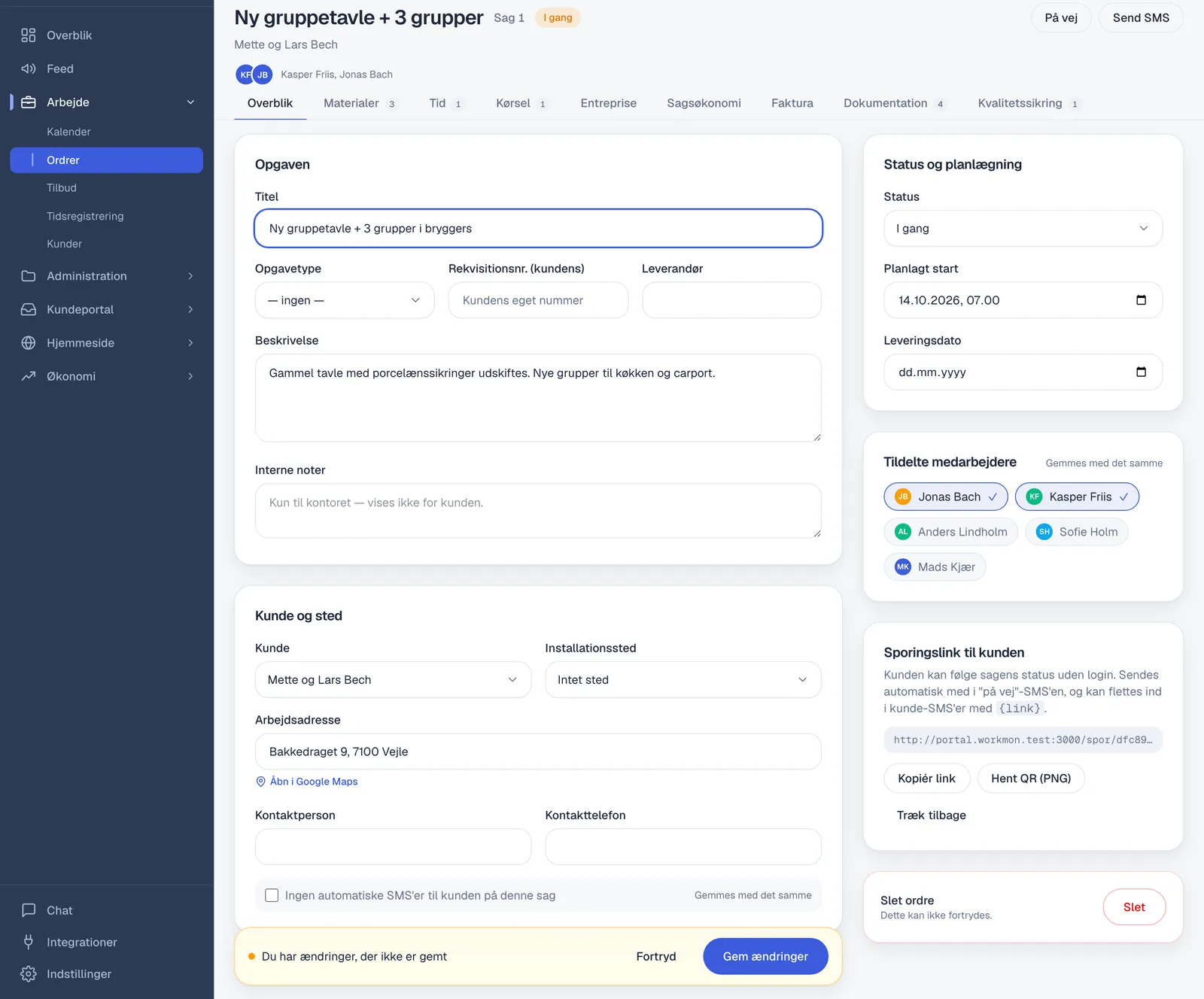Go to Tidsregistrering in the sidebar
The height and width of the screenshot is (999, 1204).
[x=85, y=216]
